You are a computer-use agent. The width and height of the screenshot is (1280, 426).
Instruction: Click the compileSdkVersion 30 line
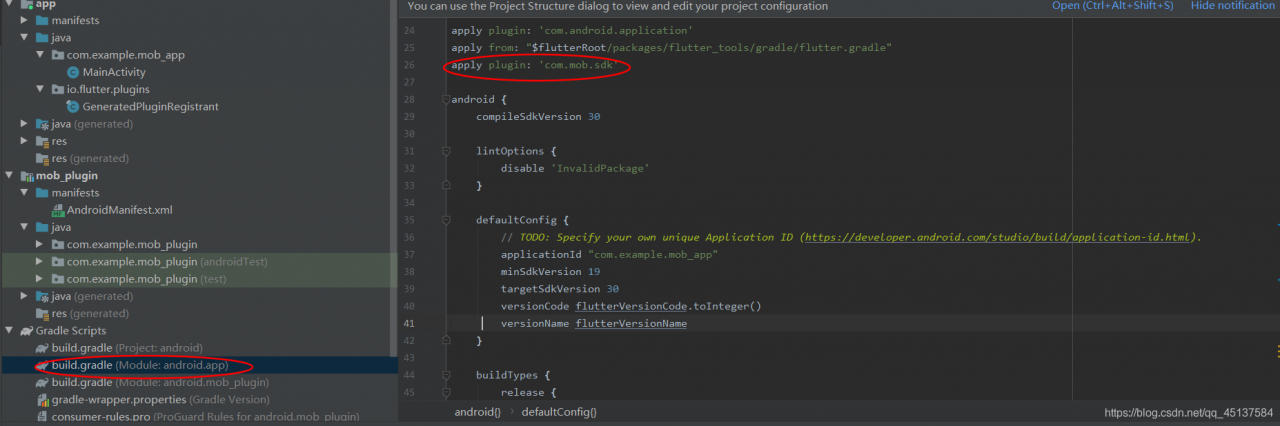[538, 116]
